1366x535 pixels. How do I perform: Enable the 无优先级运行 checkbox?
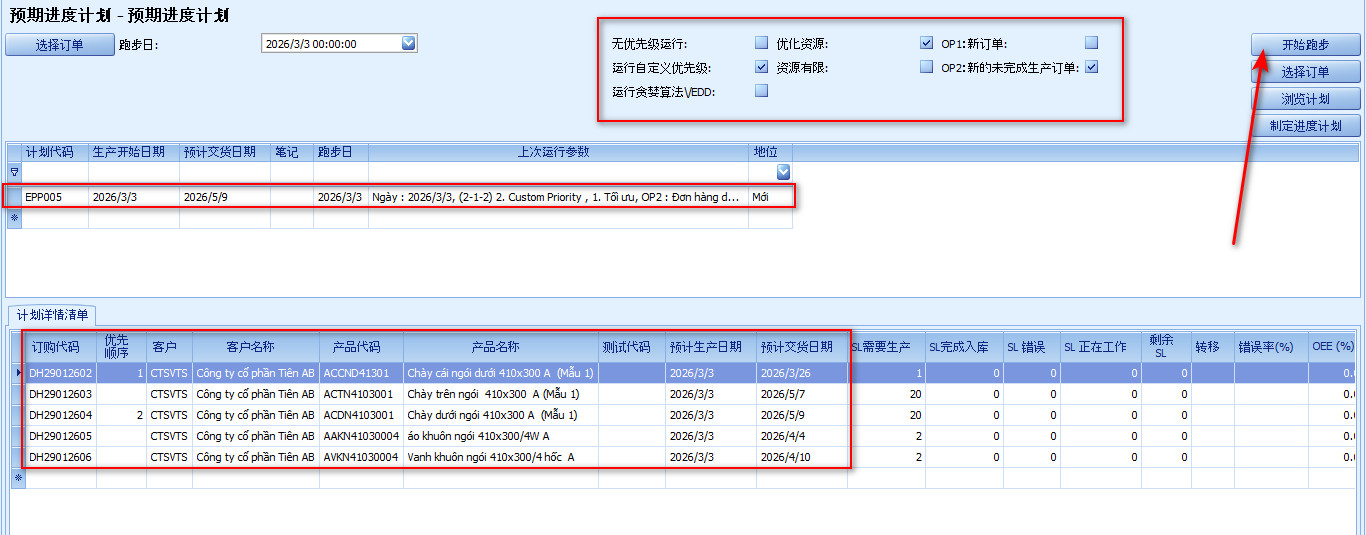[762, 43]
